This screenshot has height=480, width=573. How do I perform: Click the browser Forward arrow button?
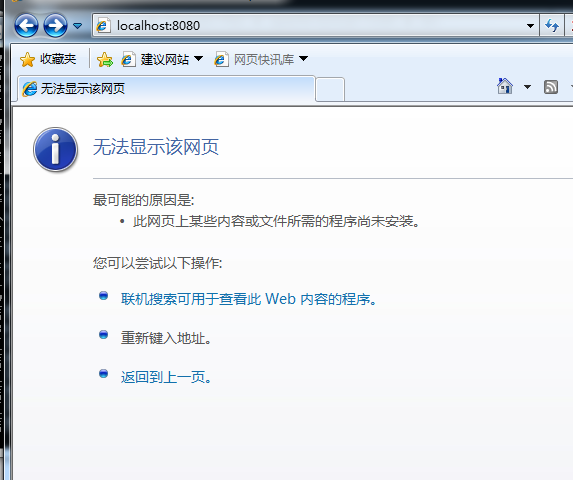[55, 26]
